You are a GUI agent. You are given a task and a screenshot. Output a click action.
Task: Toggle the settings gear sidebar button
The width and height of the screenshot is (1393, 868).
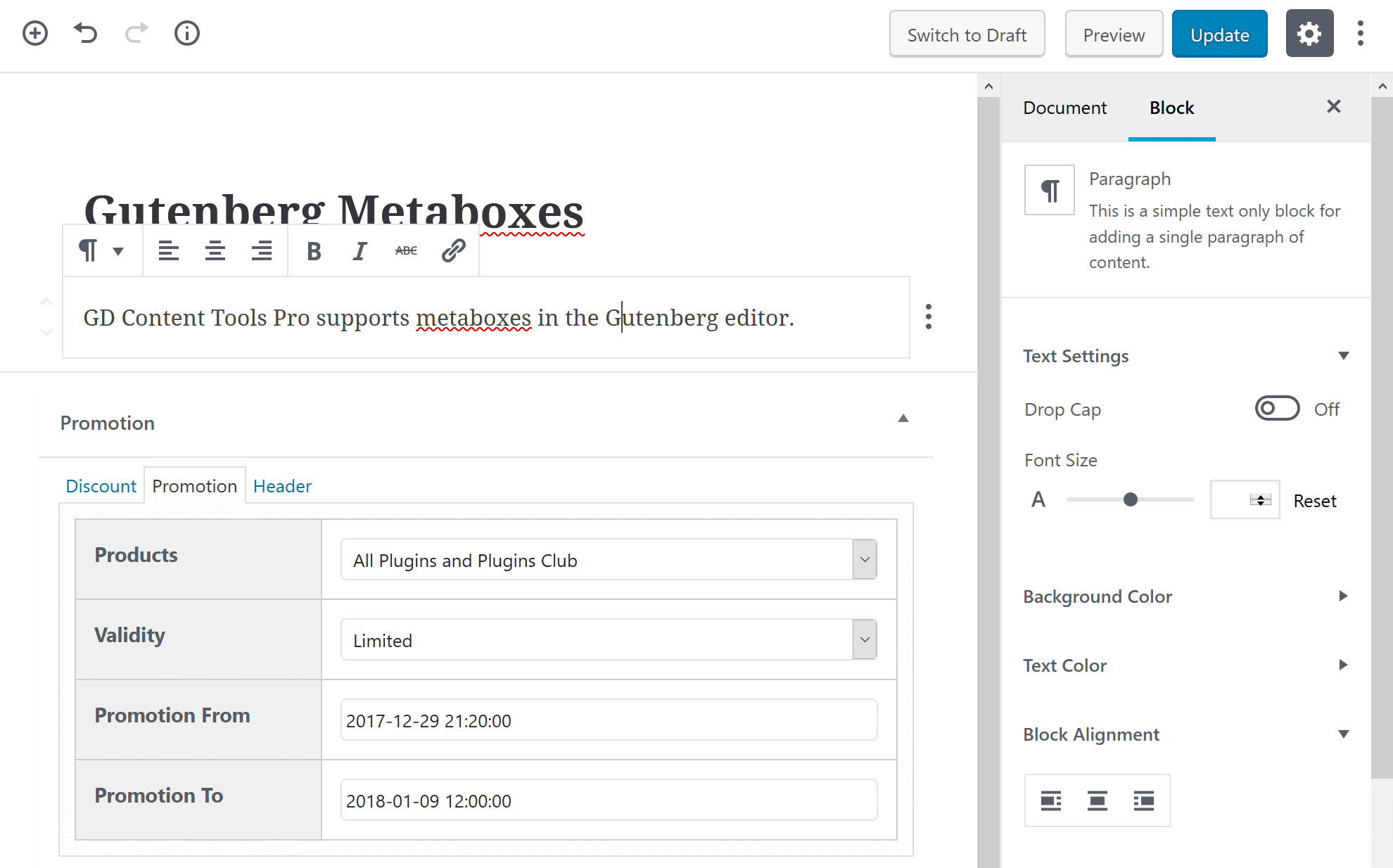click(x=1309, y=34)
